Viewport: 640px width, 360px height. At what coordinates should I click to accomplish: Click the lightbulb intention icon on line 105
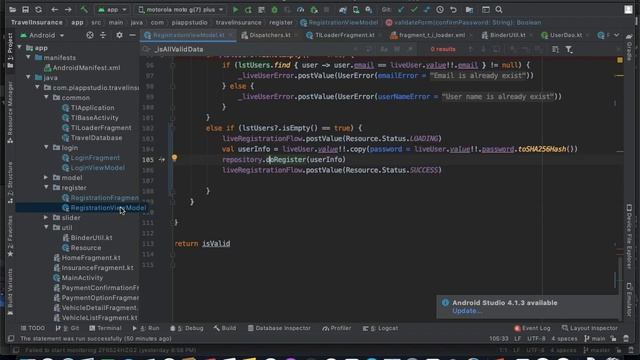(174, 158)
